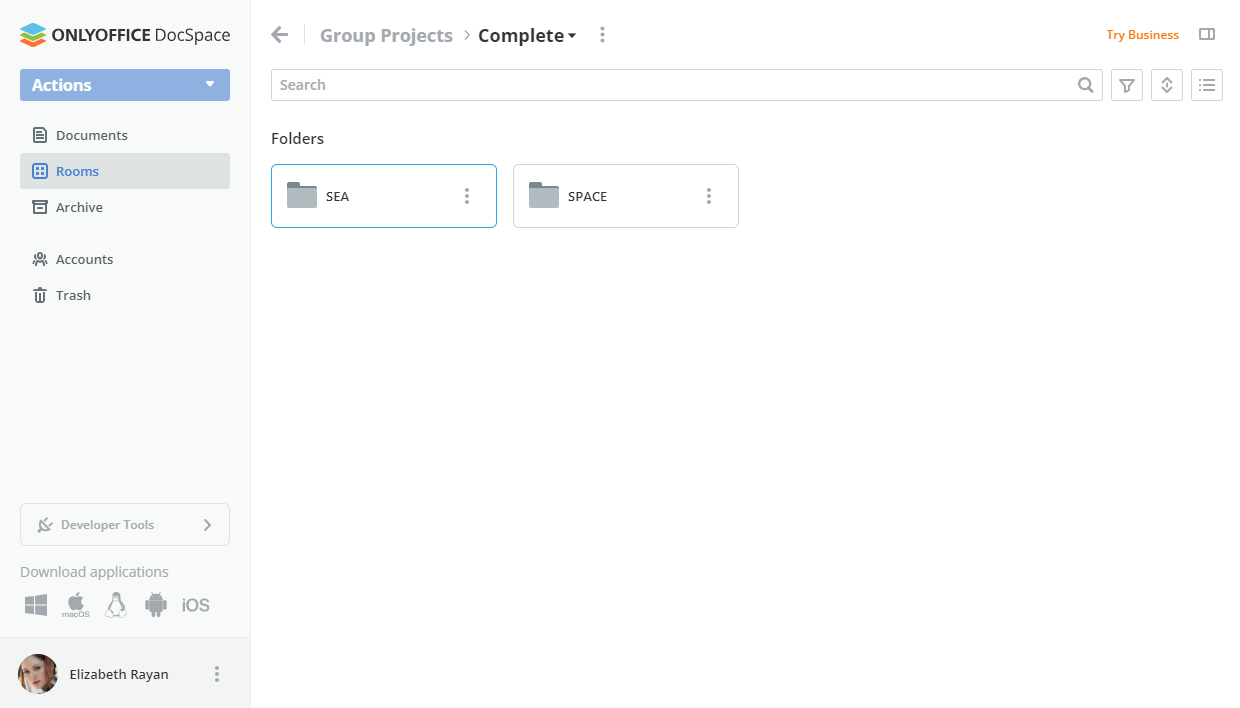Click the Android download icon
The height and width of the screenshot is (708, 1240).
[156, 605]
